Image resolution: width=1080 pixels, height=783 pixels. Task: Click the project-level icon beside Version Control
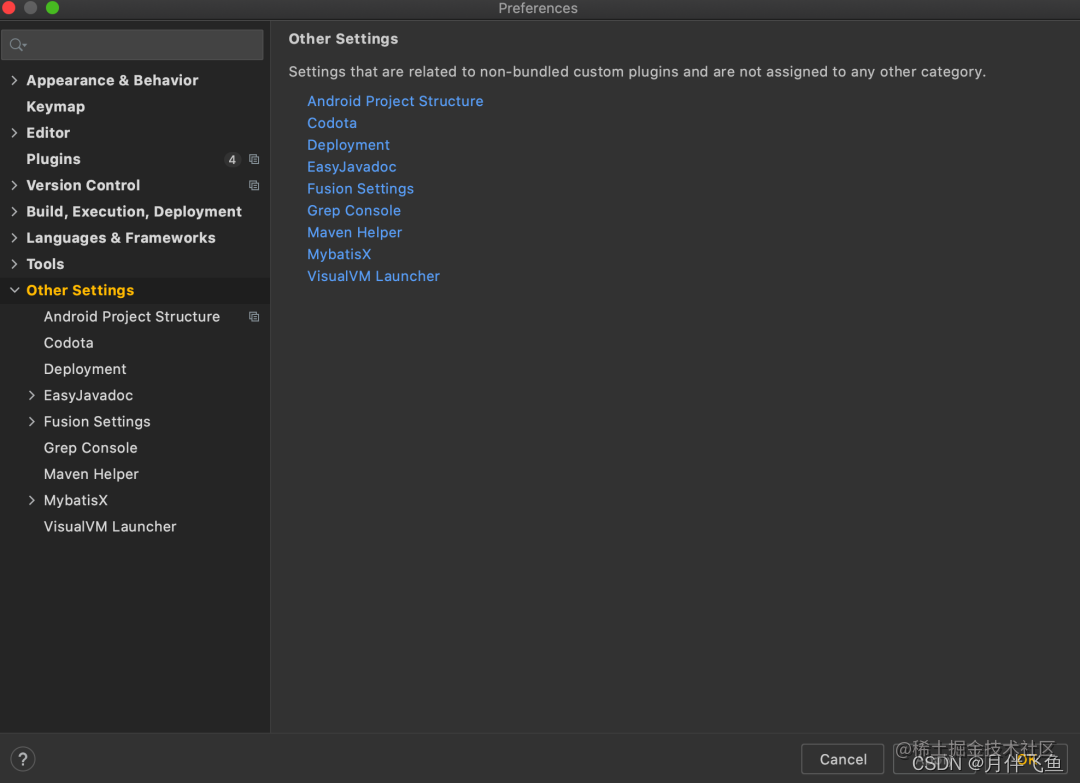pos(254,185)
